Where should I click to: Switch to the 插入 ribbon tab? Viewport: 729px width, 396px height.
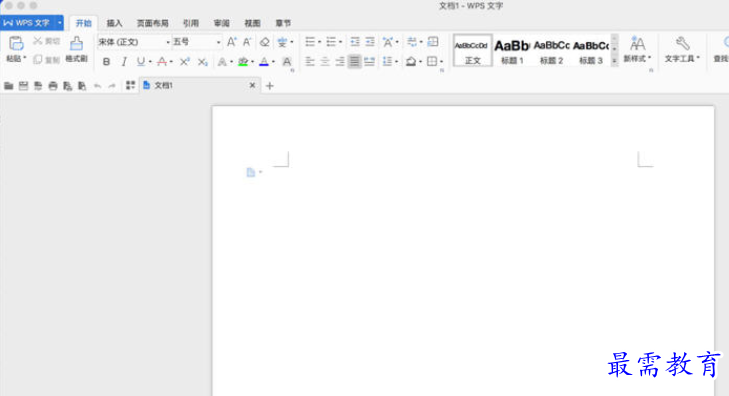coord(114,23)
